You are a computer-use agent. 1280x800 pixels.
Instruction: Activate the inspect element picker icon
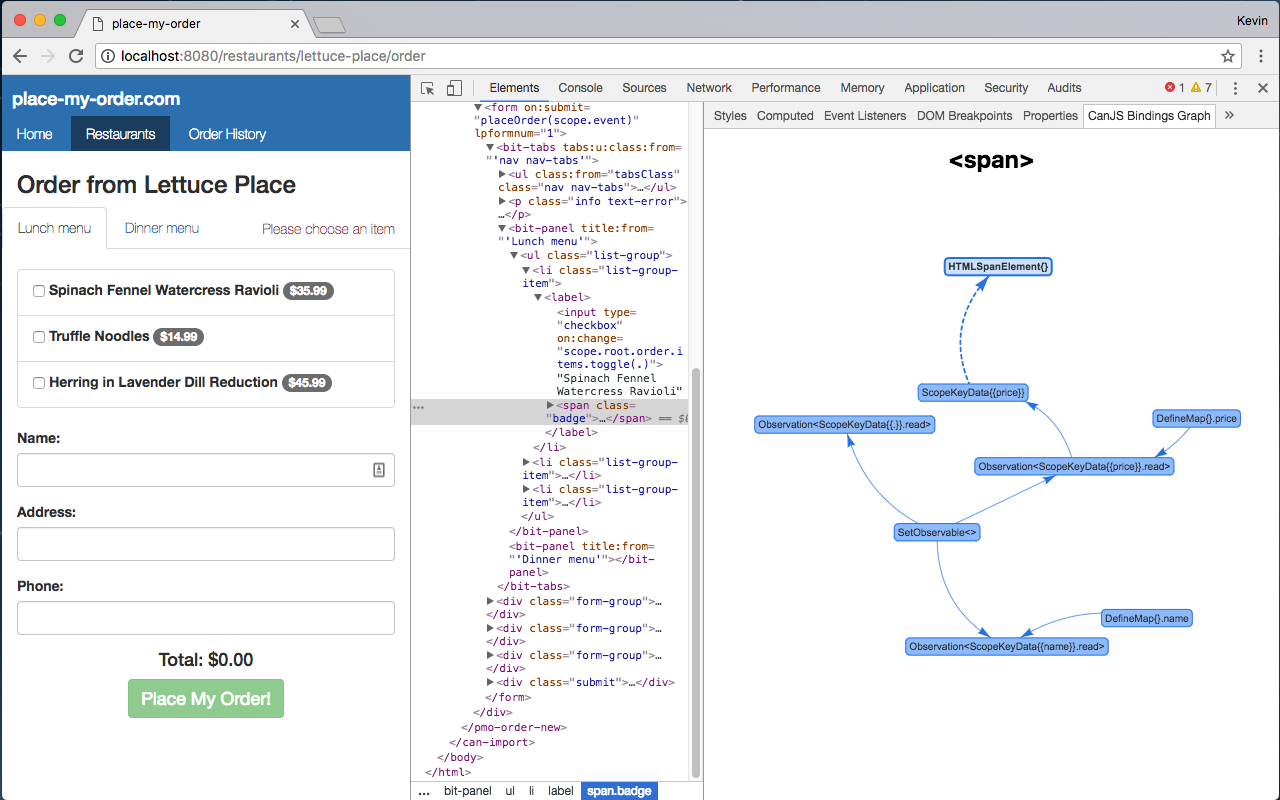pos(428,88)
